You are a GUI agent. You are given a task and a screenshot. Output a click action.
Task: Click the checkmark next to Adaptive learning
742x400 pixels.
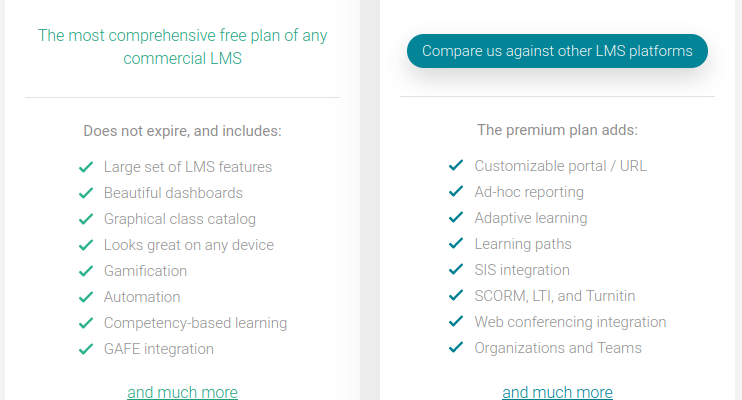(x=456, y=217)
